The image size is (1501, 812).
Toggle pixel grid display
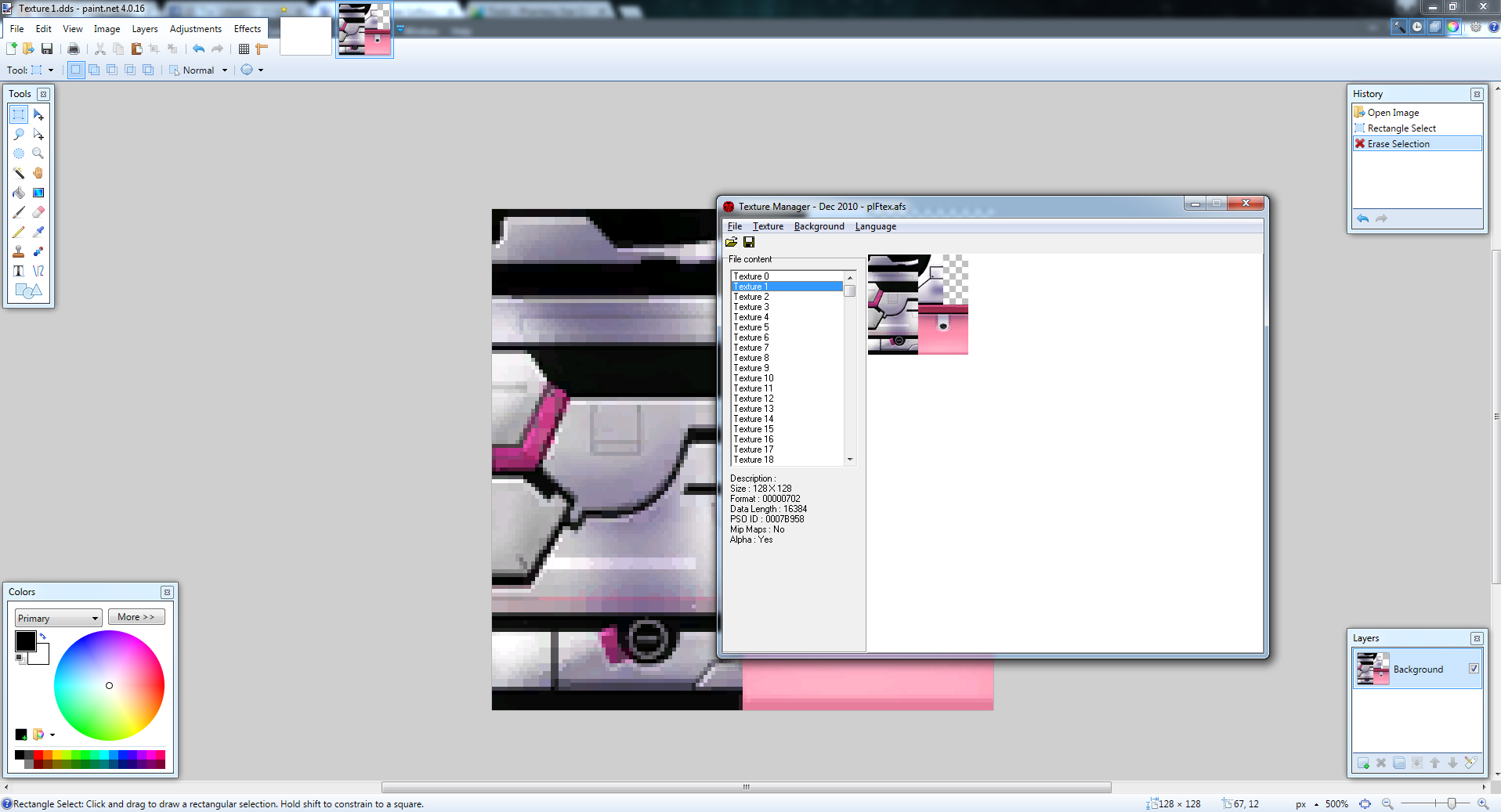pos(244,49)
